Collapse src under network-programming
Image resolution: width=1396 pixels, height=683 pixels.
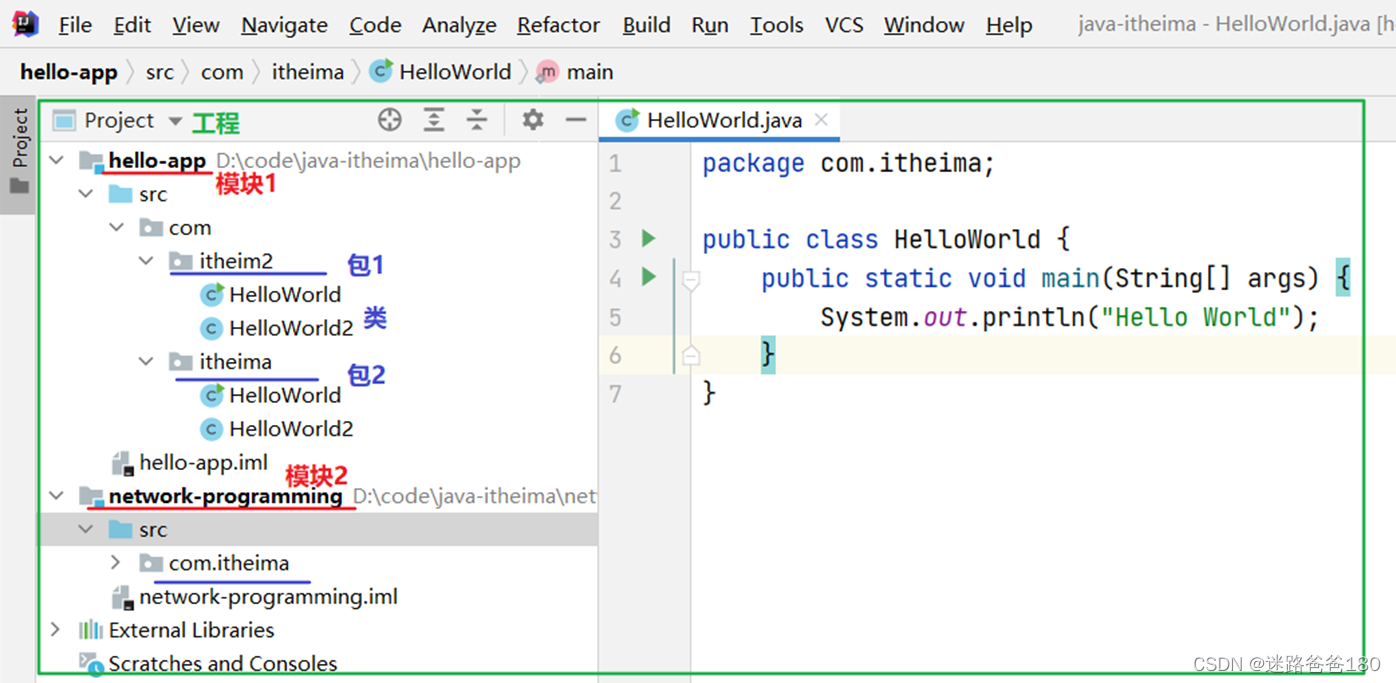click(x=87, y=529)
